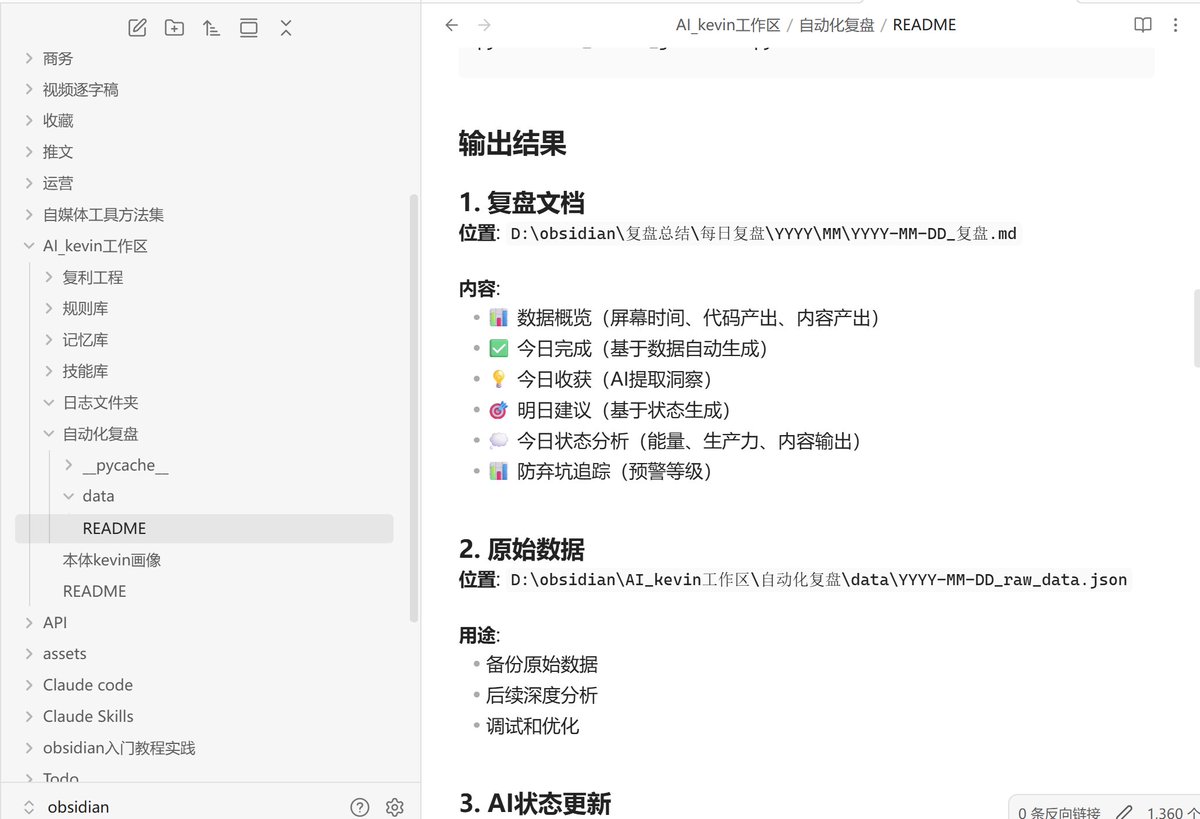This screenshot has height=819, width=1200.
Task: Click the 备份原始数据 bullet
Action: pyautogui.click(x=542, y=665)
